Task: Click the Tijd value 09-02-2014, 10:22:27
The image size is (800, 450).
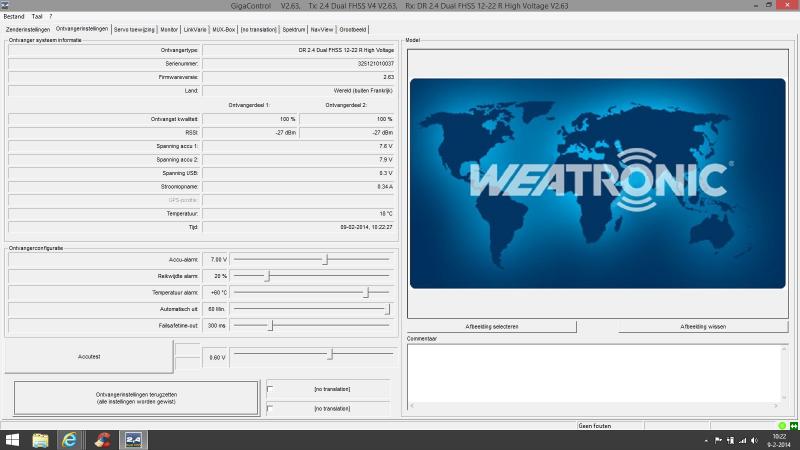Action: tap(366, 227)
